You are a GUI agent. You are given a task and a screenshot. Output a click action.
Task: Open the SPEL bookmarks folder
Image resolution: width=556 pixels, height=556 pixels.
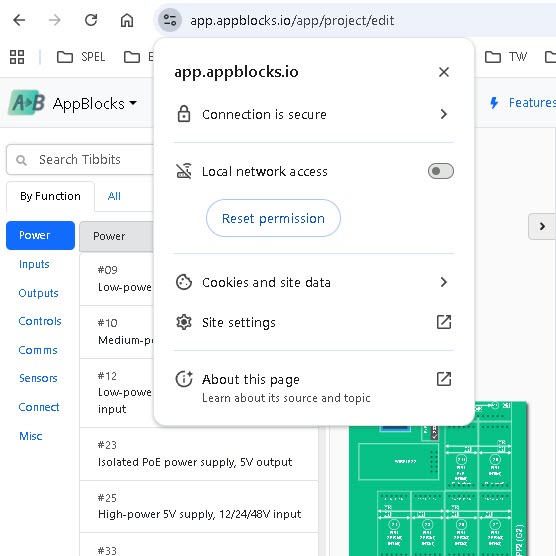(81, 57)
